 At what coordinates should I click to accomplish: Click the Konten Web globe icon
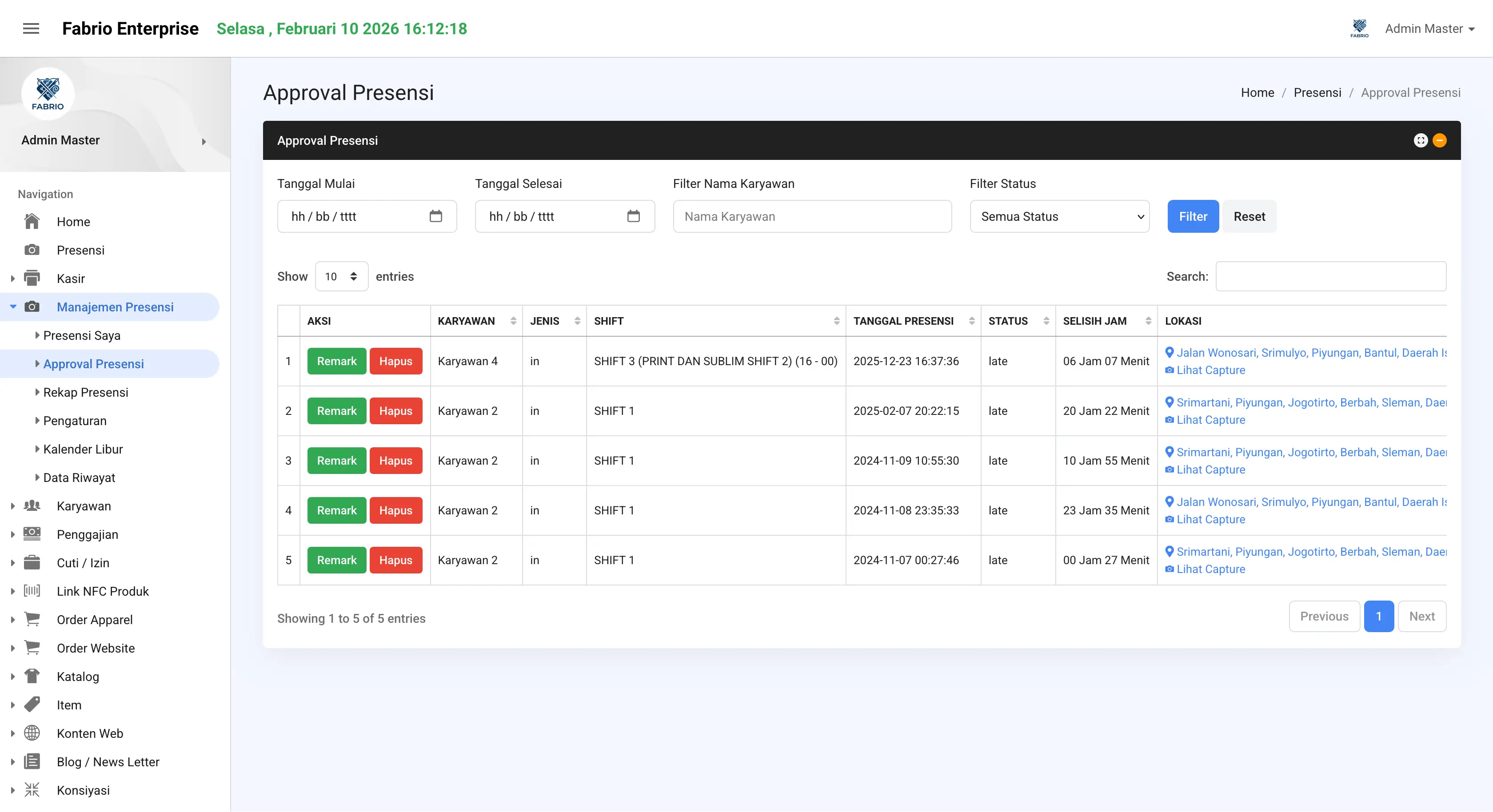click(x=32, y=732)
